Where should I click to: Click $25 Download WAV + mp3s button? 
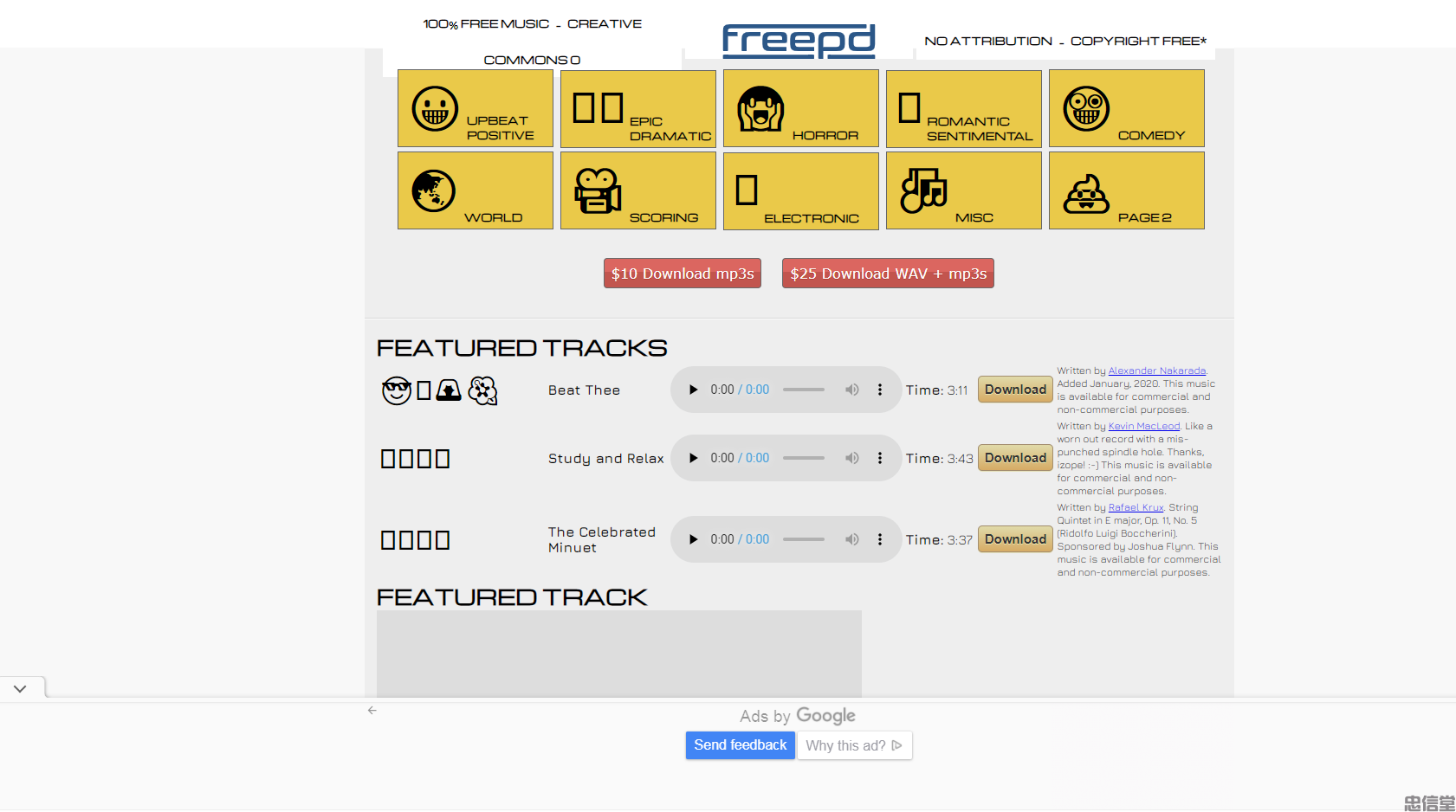888,274
